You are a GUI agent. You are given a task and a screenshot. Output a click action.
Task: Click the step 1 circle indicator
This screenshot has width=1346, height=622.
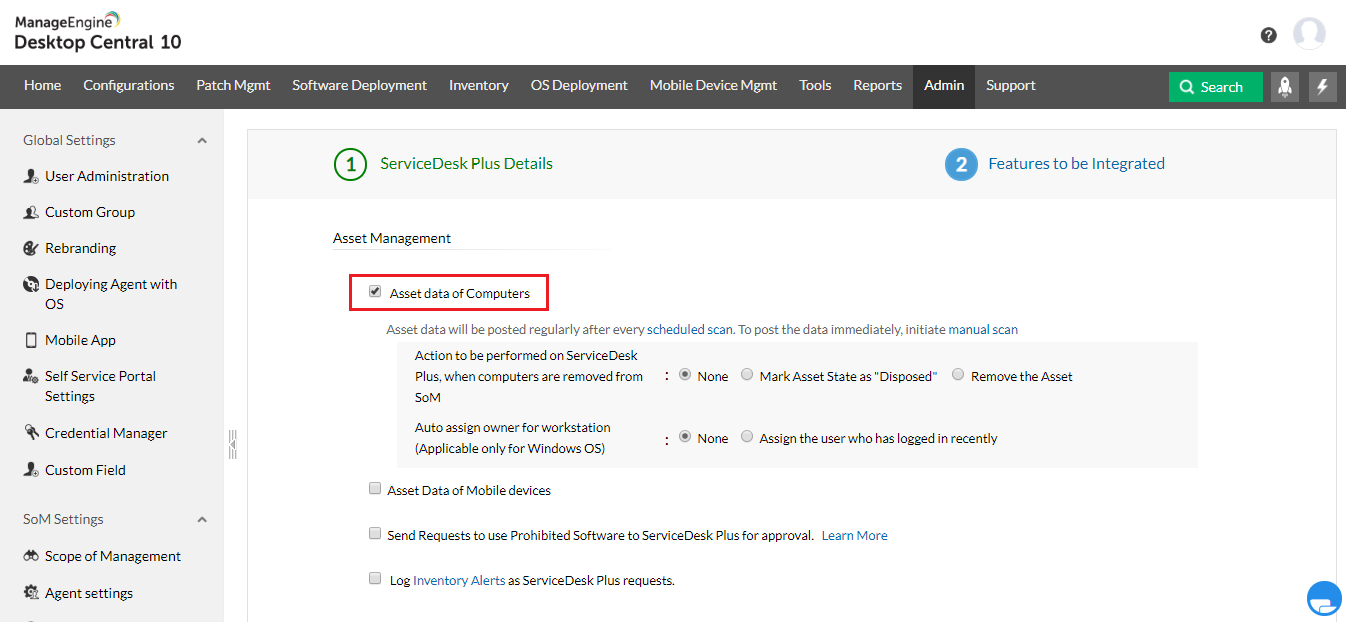click(350, 164)
